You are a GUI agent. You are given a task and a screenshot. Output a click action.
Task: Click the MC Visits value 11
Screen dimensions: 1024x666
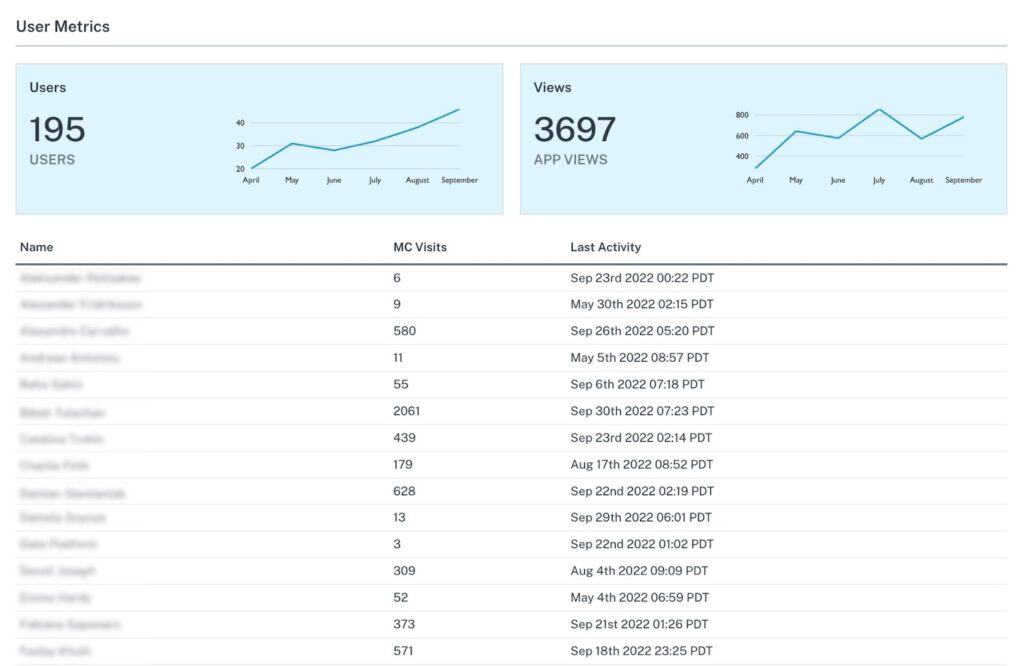398,358
